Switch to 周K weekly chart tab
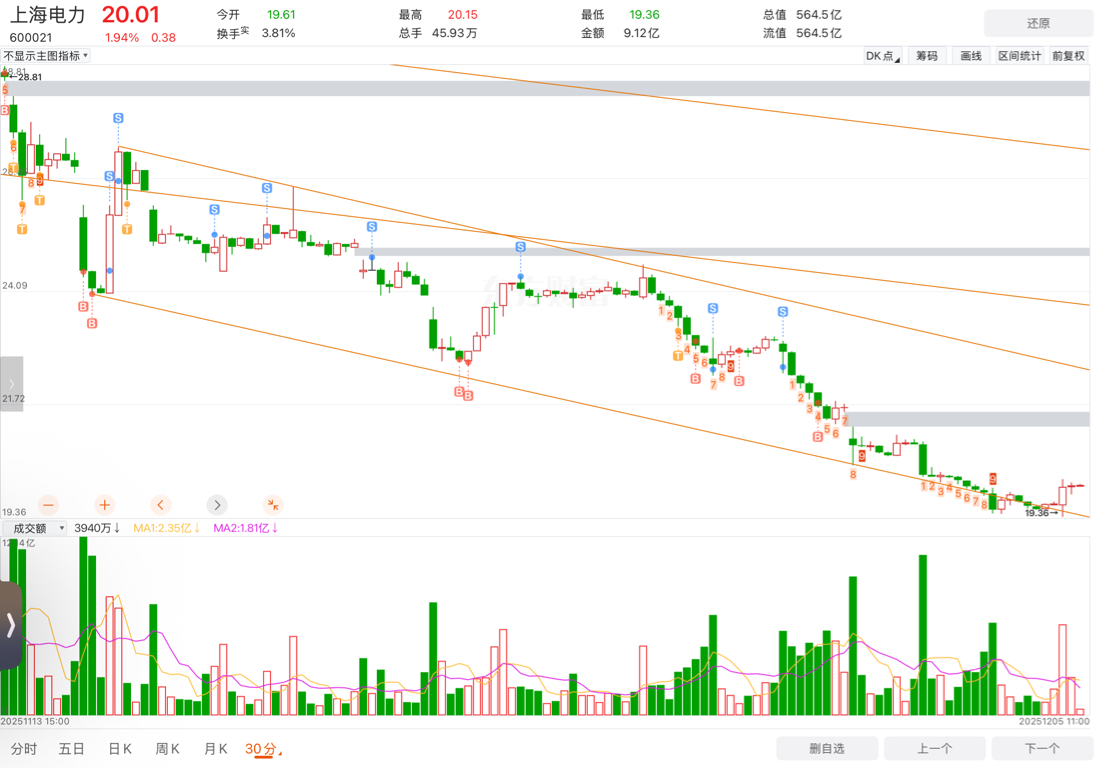This screenshot has height=768, width=1100. (168, 749)
